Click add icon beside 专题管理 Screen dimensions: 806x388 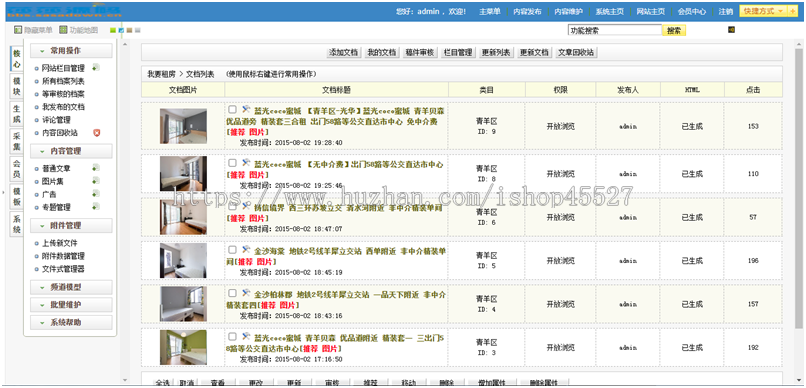pos(96,207)
